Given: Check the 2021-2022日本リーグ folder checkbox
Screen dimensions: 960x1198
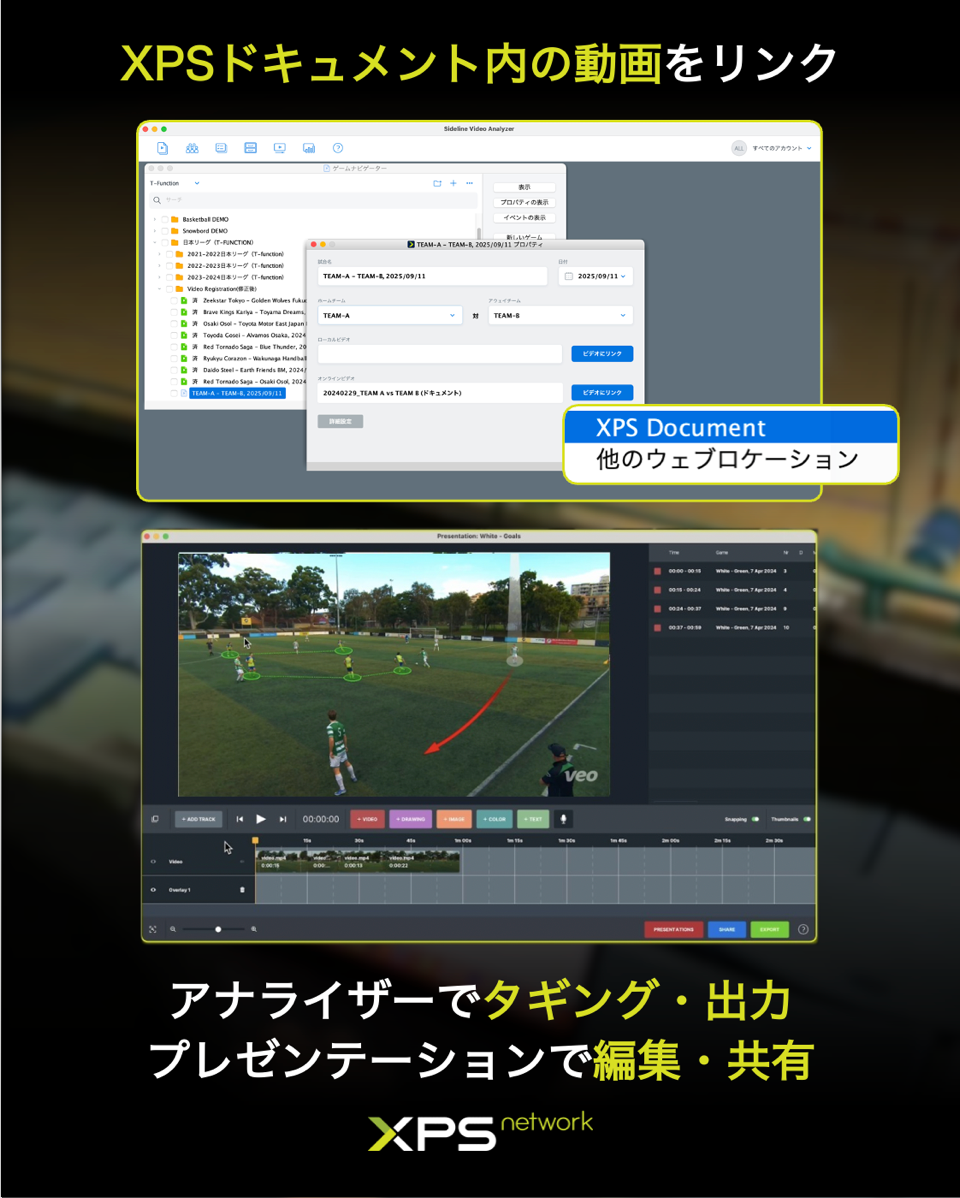Looking at the screenshot, I should [x=170, y=254].
